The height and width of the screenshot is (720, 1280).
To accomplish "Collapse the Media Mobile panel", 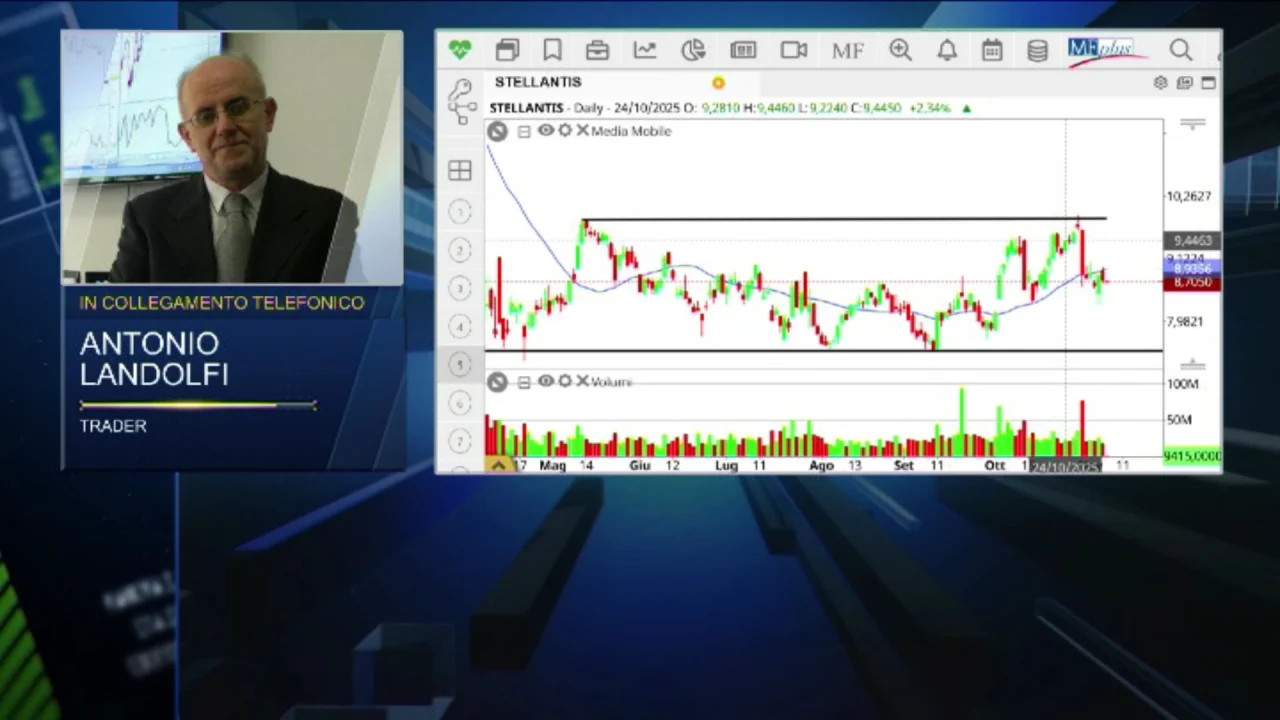I will click(523, 131).
